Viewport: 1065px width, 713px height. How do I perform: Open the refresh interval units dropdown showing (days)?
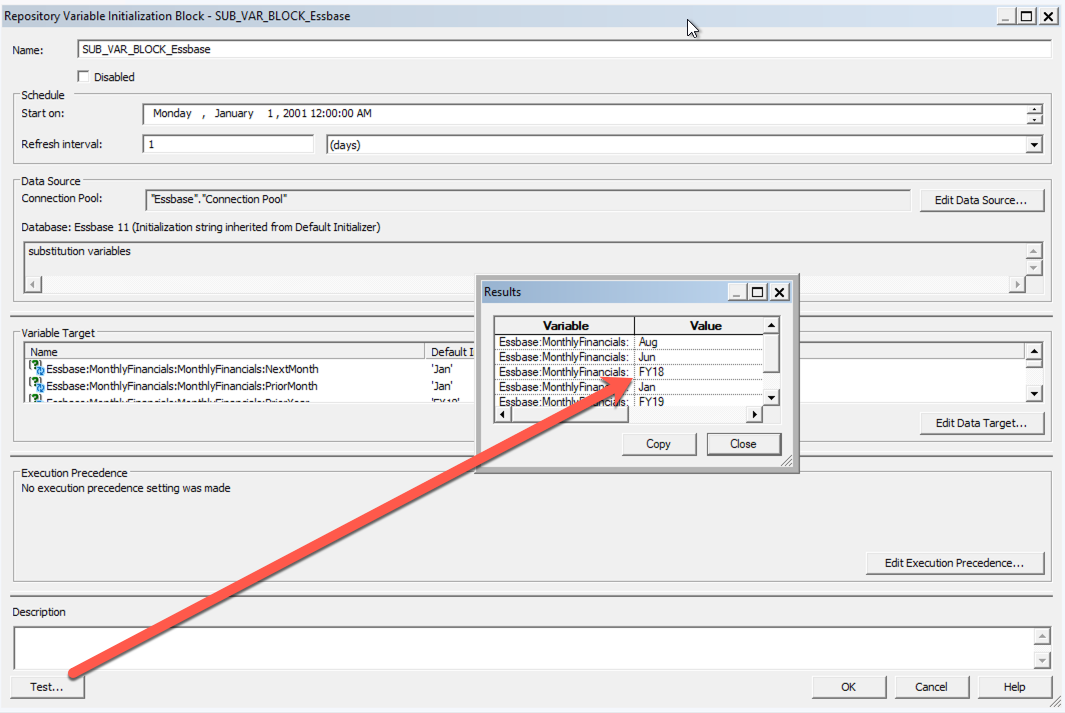(x=1034, y=145)
